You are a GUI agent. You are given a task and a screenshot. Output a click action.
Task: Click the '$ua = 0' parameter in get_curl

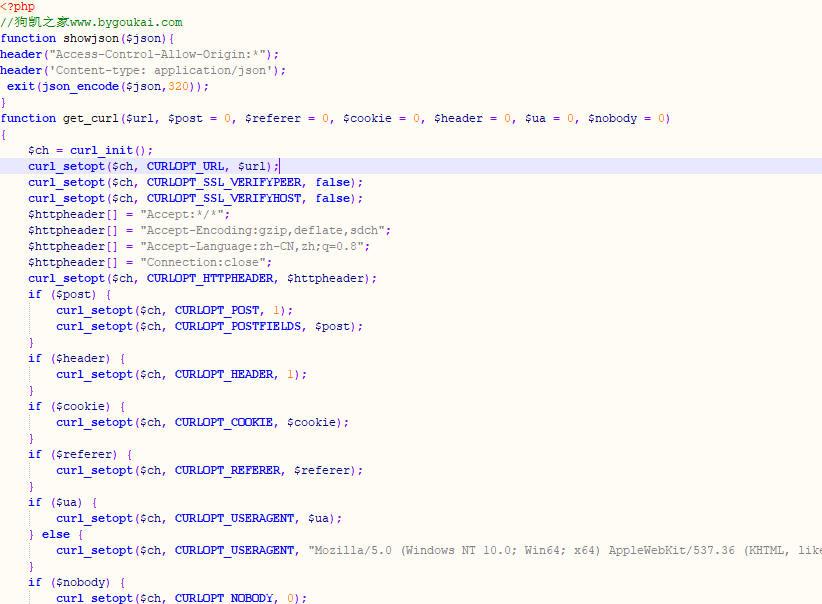pyautogui.click(x=549, y=118)
